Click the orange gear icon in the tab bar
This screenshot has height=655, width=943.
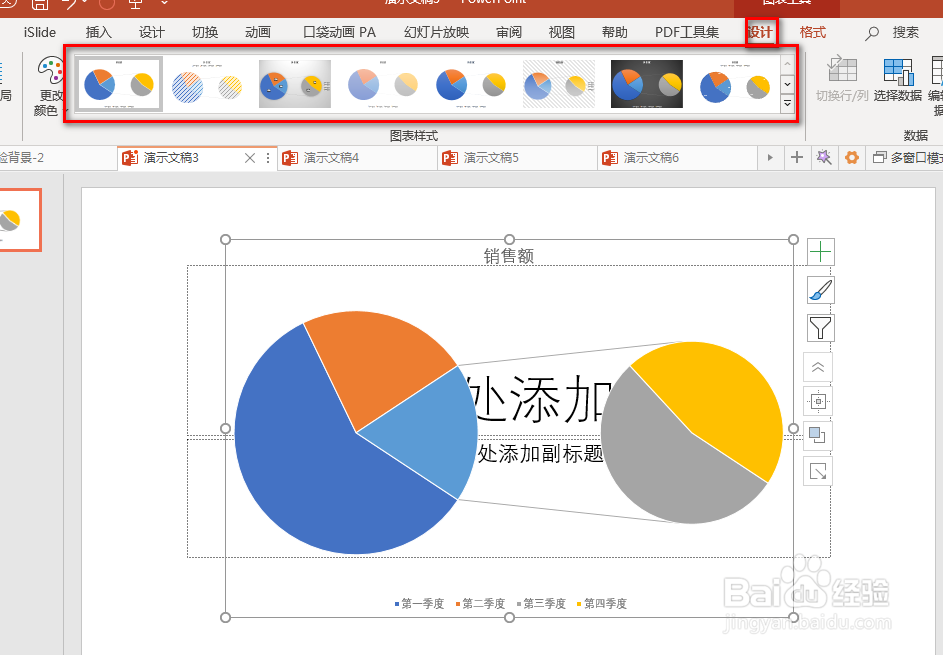(851, 157)
